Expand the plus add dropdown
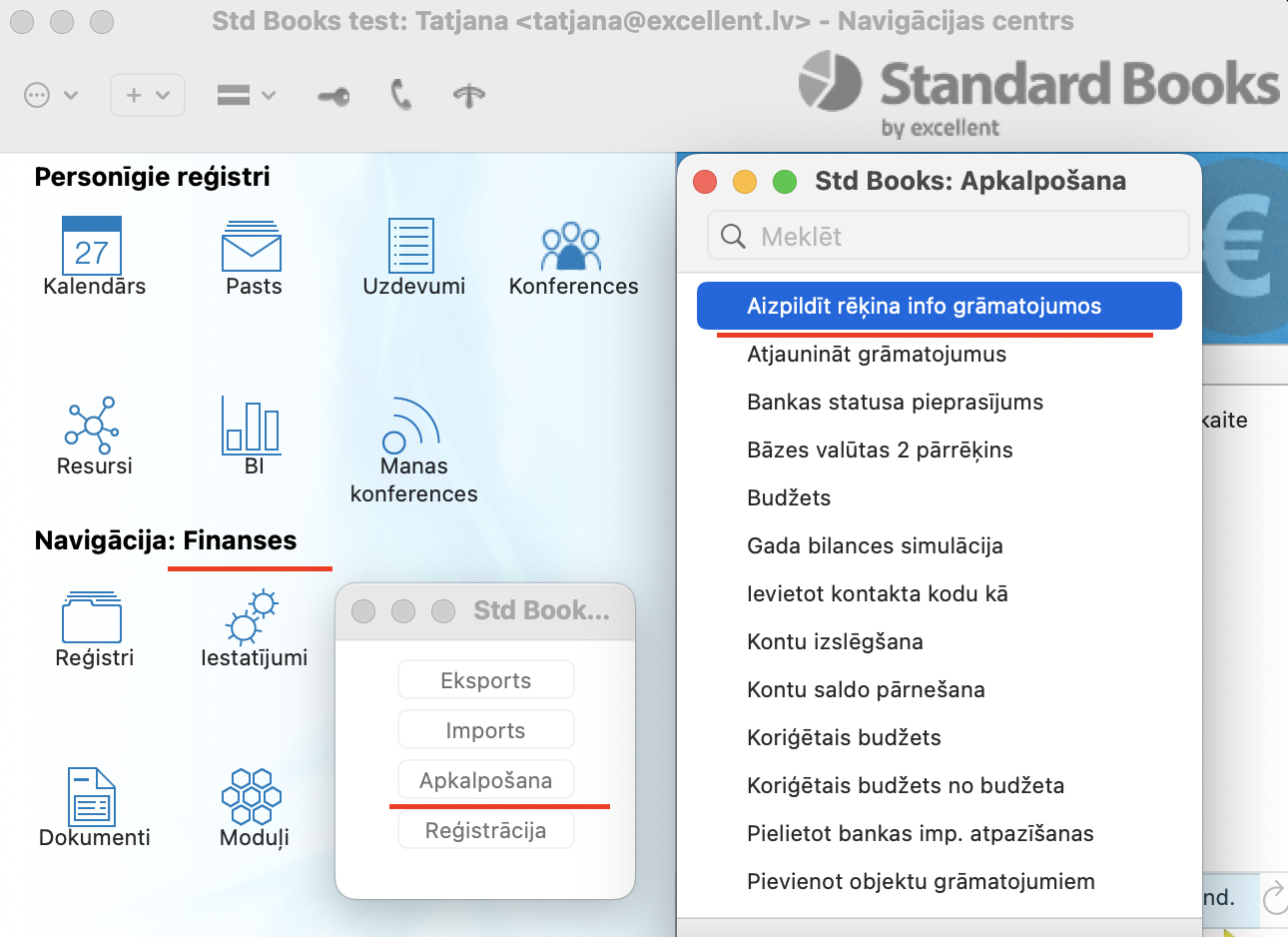 pyautogui.click(x=147, y=96)
